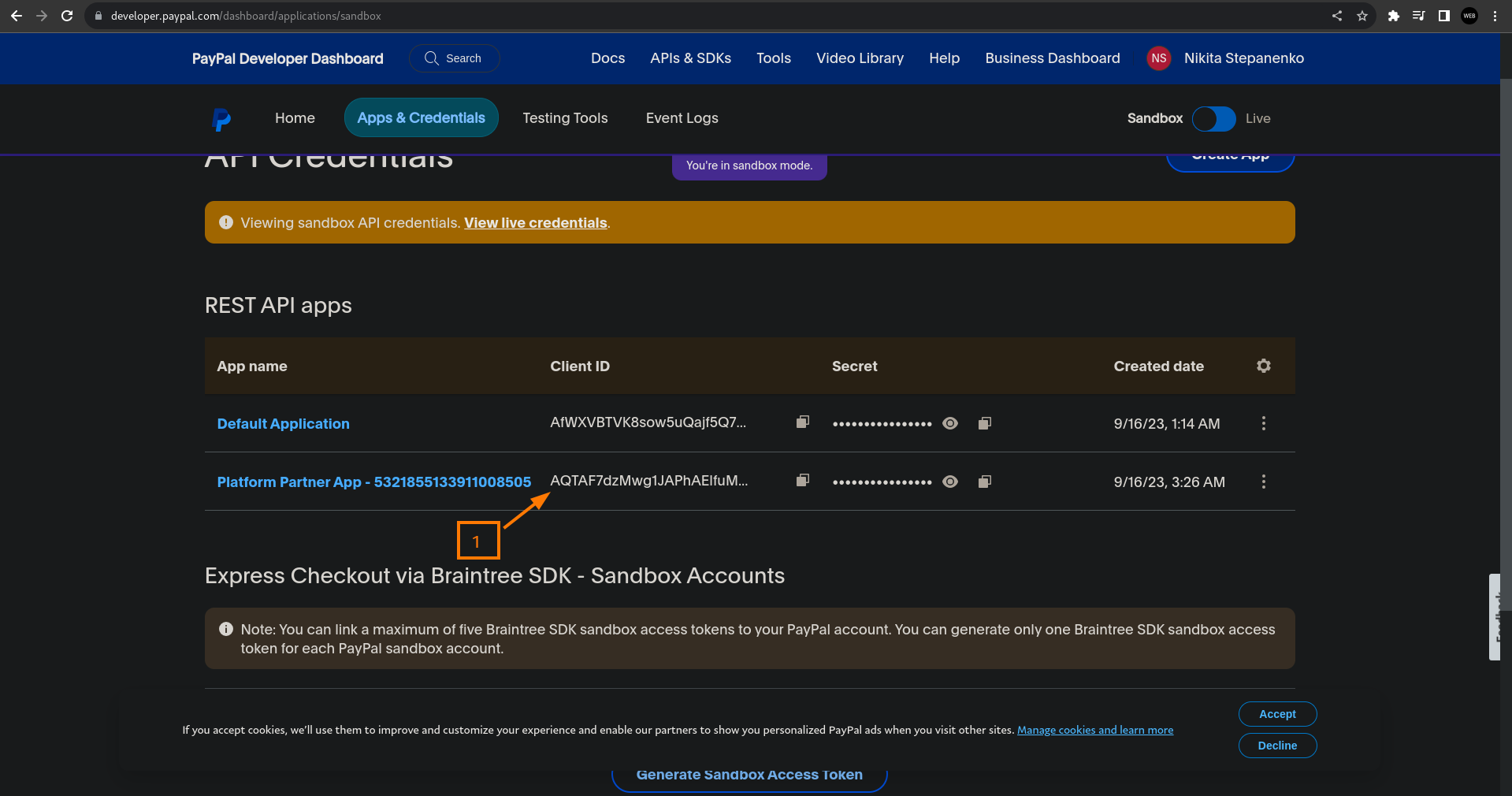Open Manage cookies and learn more
Viewport: 1512px width, 796px height.
click(x=1095, y=730)
